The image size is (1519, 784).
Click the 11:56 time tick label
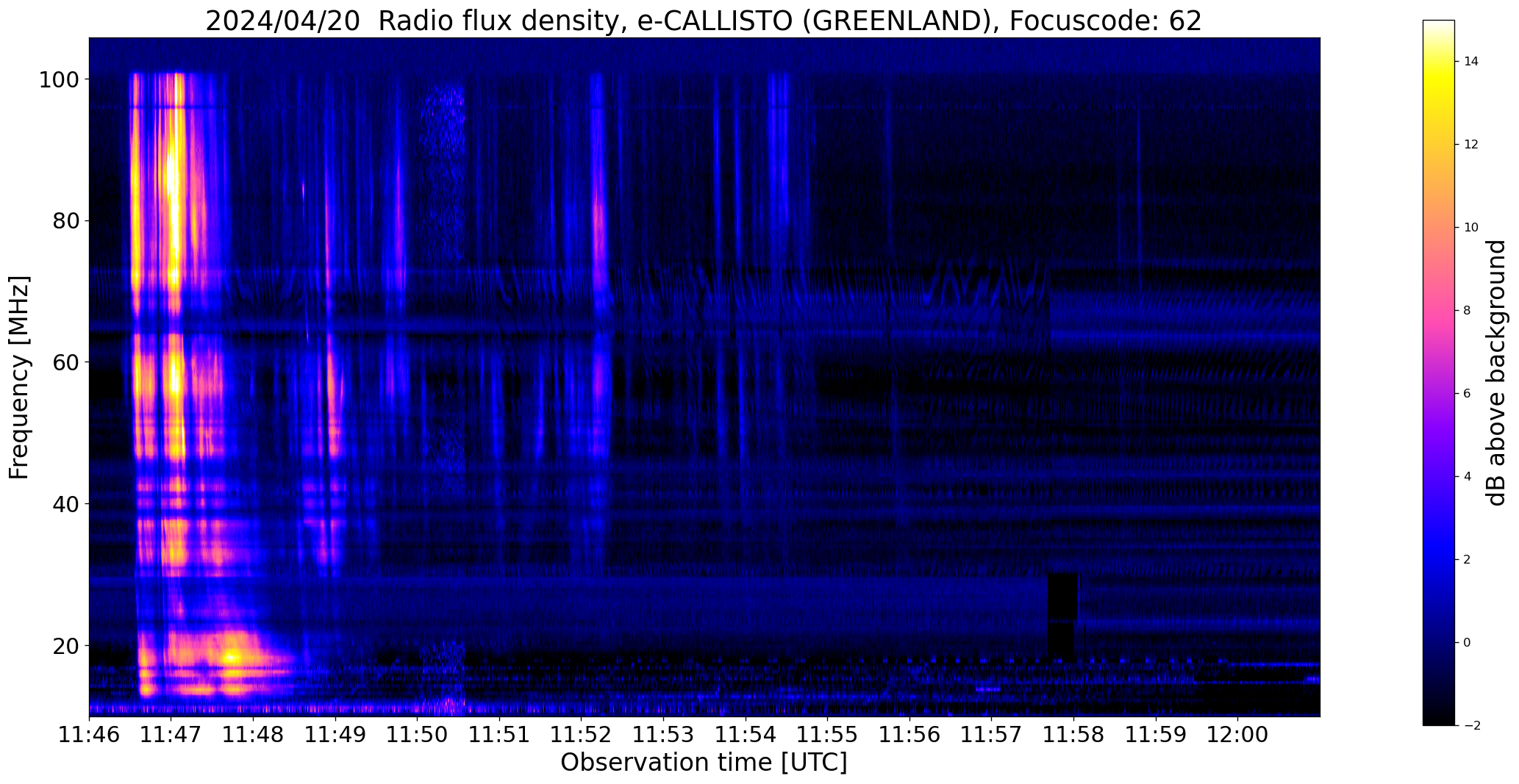point(910,735)
